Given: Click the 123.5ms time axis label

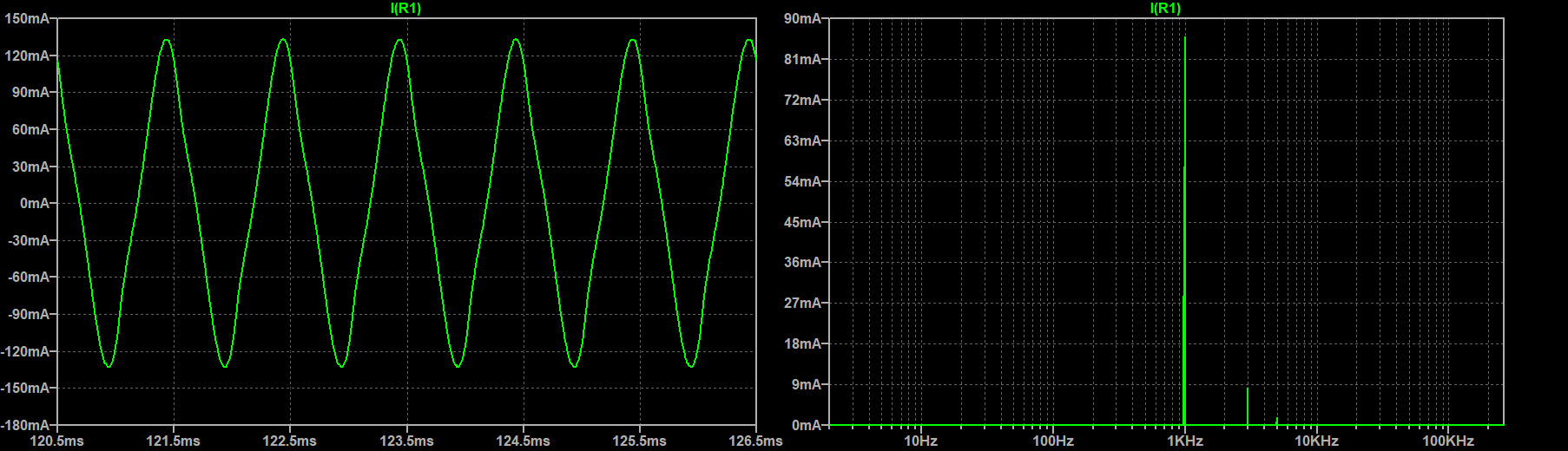Looking at the screenshot, I should 406,441.
